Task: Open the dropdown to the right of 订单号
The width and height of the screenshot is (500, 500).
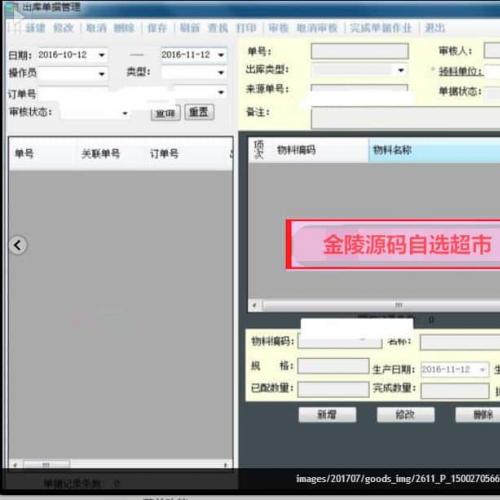Action: point(221,92)
